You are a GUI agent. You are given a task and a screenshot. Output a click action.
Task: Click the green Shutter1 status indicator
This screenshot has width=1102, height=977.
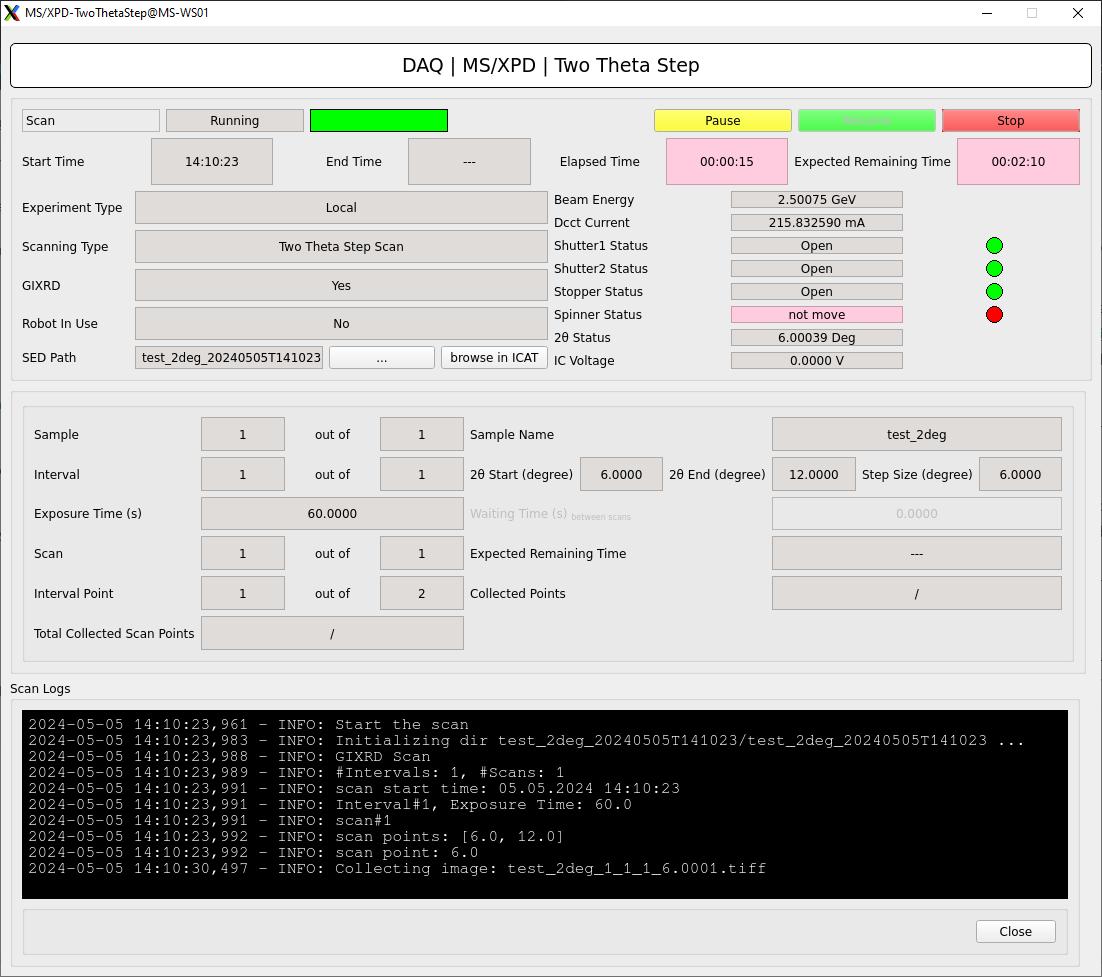point(994,245)
